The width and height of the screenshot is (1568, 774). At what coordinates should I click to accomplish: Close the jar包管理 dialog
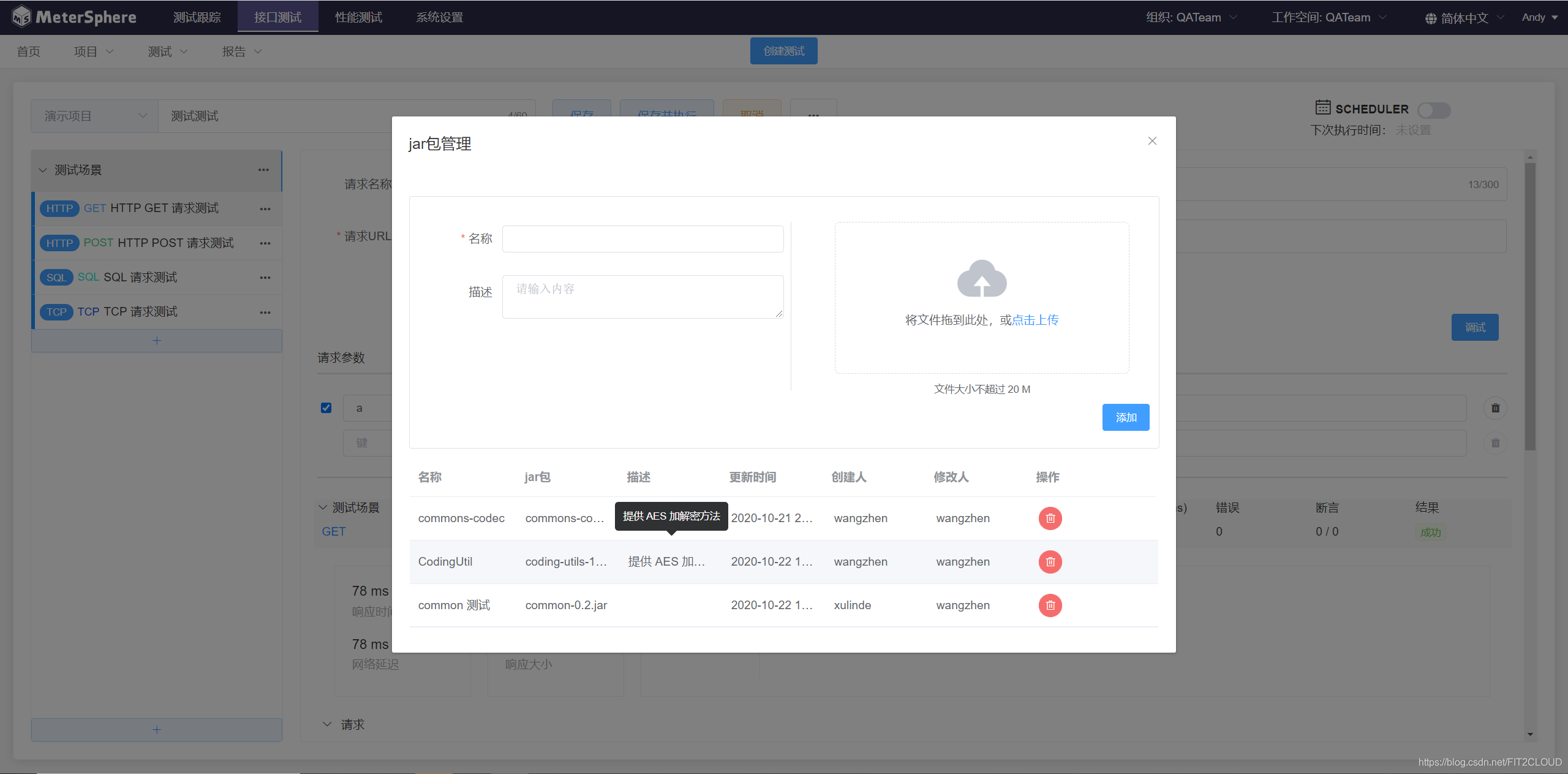[x=1152, y=141]
